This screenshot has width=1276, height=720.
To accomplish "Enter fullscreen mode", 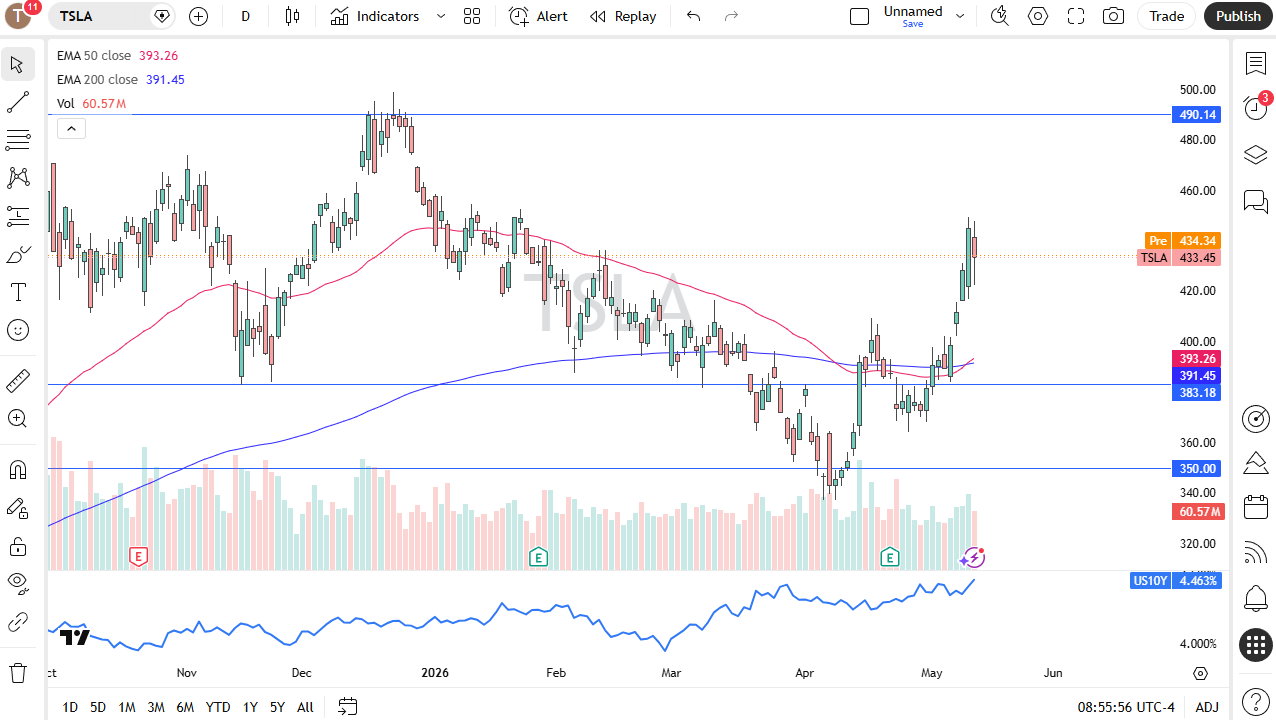I will (1076, 16).
